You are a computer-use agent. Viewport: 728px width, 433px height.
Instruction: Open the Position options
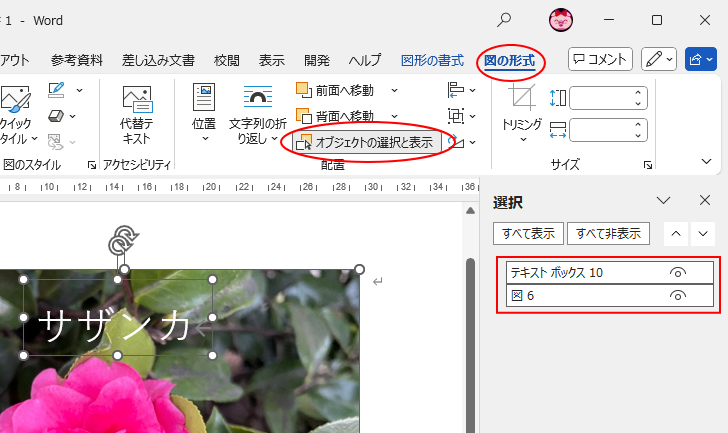click(x=204, y=114)
